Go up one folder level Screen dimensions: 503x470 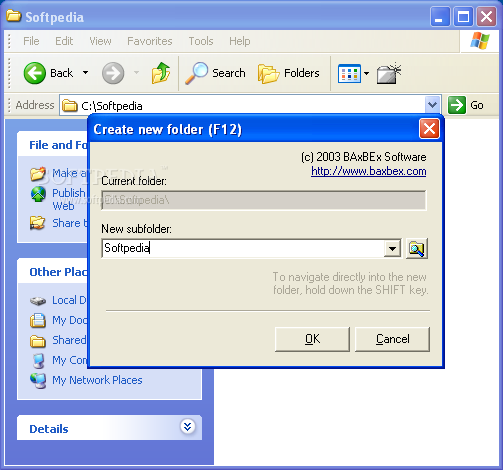[x=161, y=73]
